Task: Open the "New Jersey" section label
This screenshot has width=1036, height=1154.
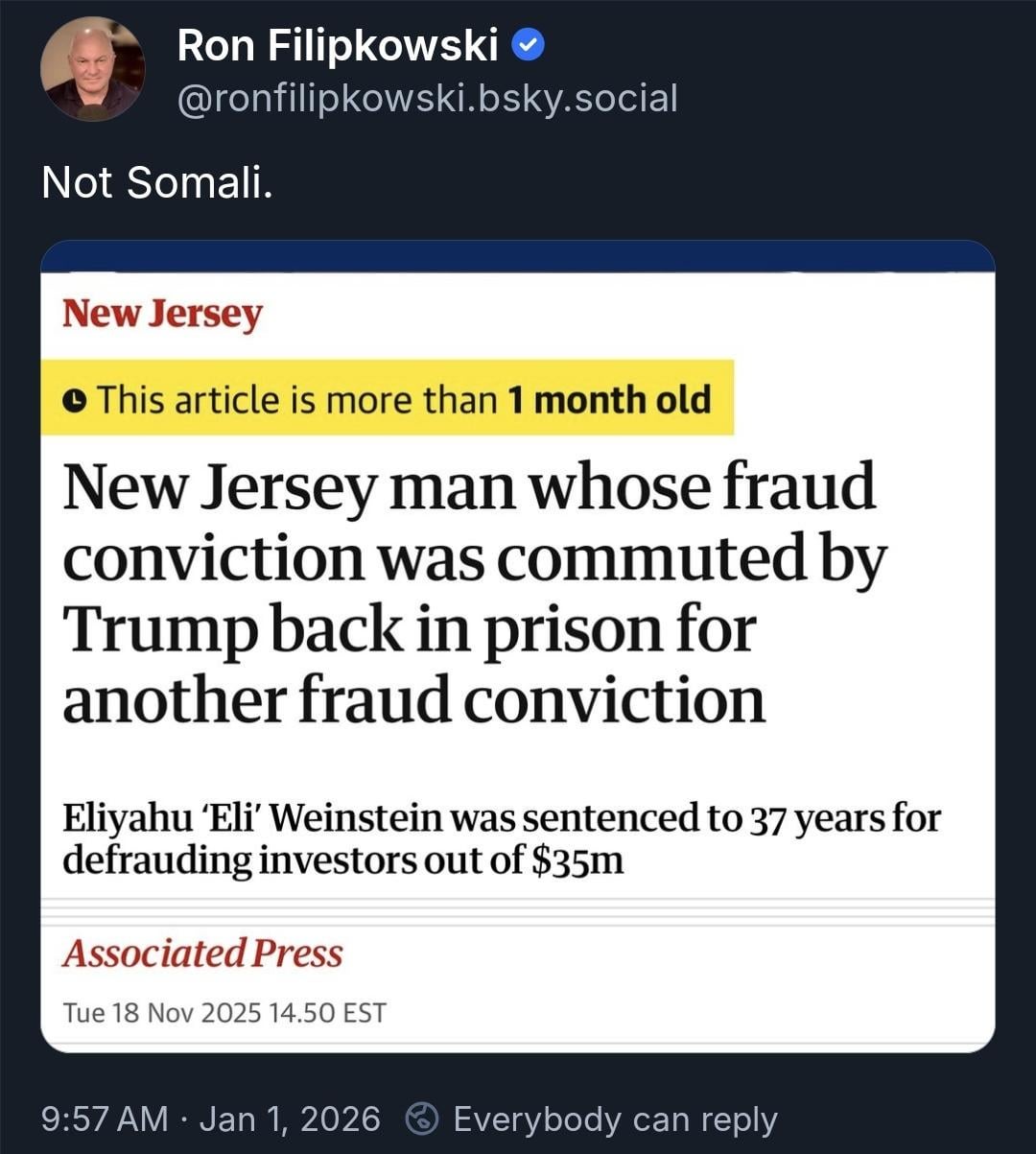Action: pos(162,314)
